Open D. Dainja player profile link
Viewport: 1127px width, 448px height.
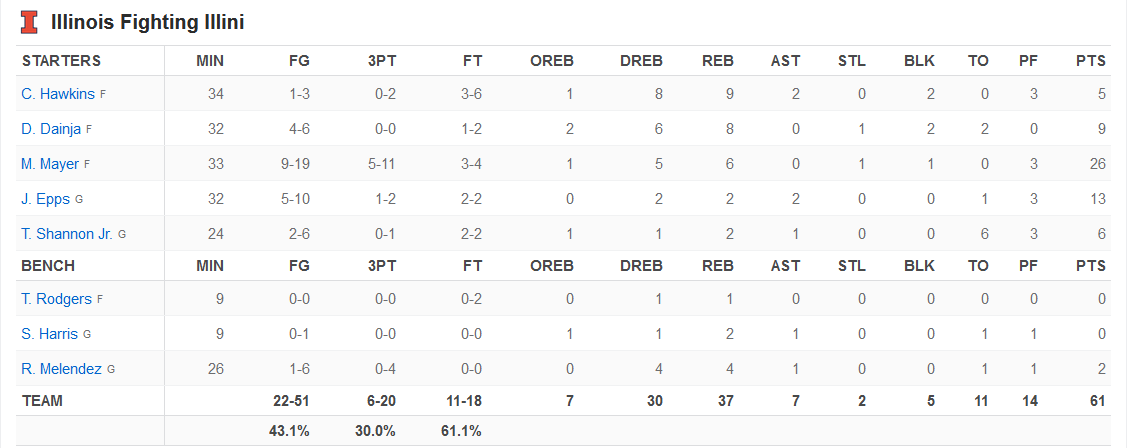pyautogui.click(x=51, y=129)
